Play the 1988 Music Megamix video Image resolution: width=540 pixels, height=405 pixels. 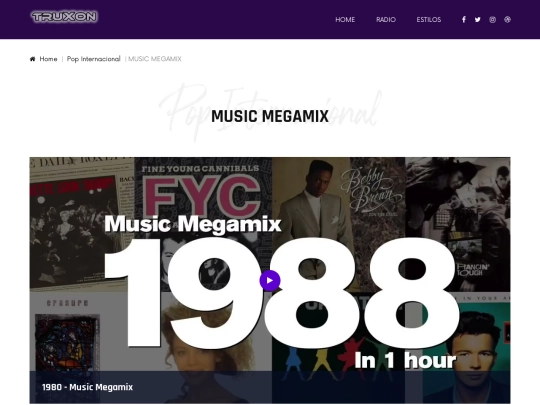[270, 280]
